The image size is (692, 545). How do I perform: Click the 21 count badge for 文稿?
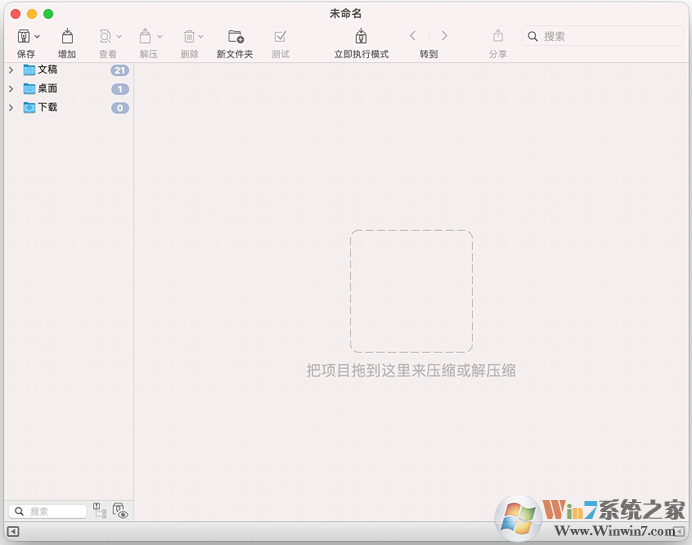pyautogui.click(x=120, y=70)
